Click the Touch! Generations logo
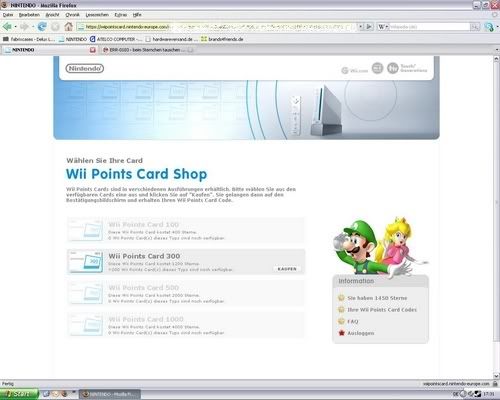 click(x=407, y=68)
